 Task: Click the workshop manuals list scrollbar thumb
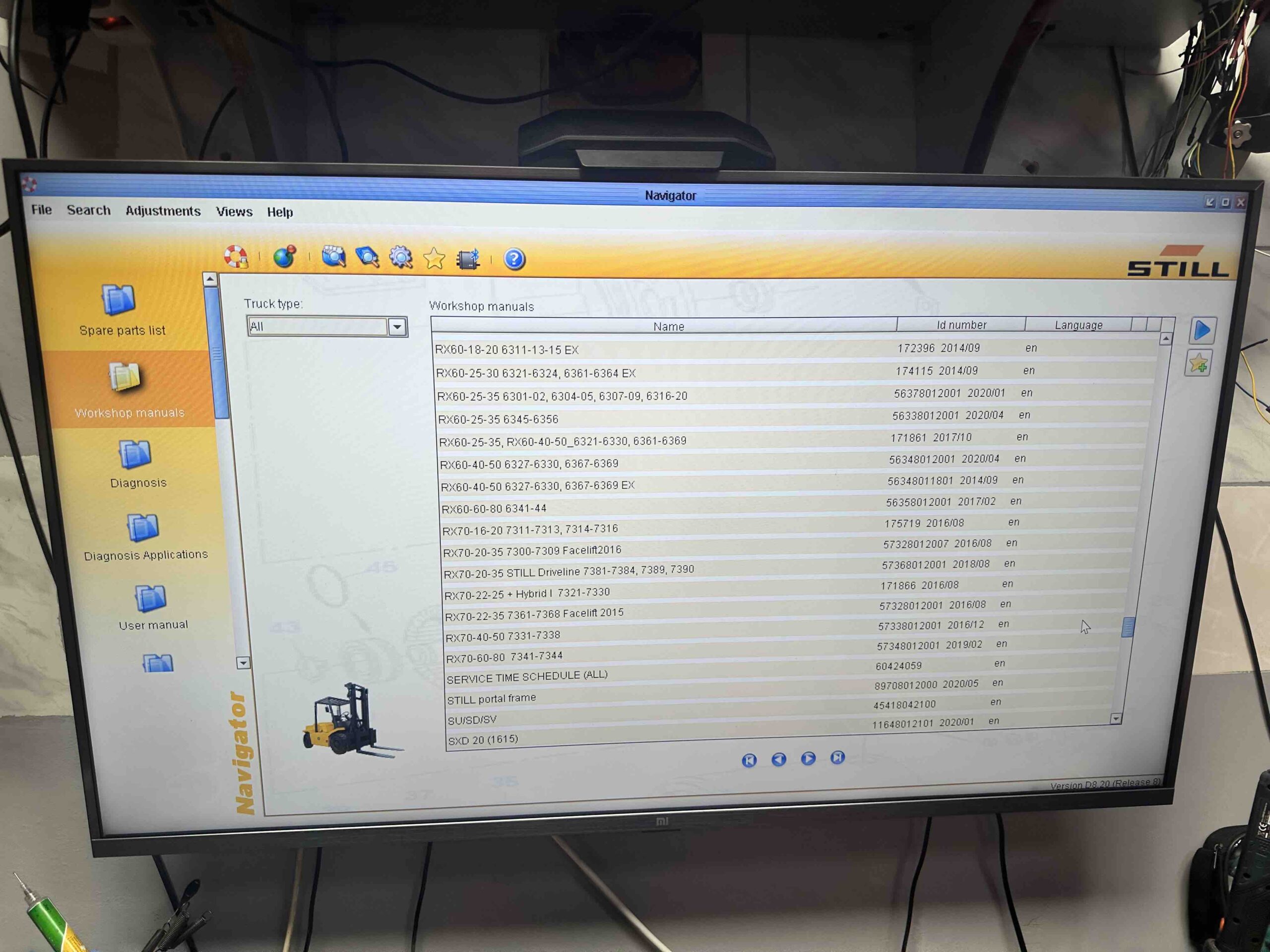(1128, 627)
